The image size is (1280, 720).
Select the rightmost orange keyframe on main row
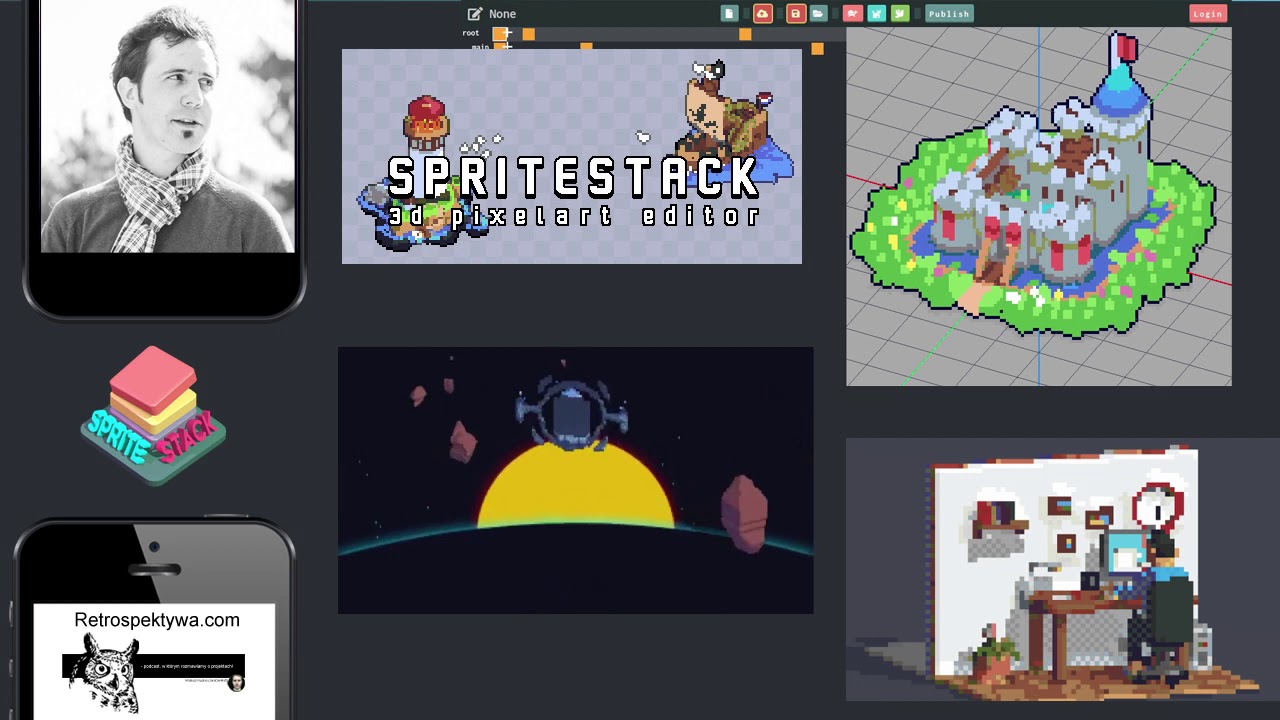point(817,48)
